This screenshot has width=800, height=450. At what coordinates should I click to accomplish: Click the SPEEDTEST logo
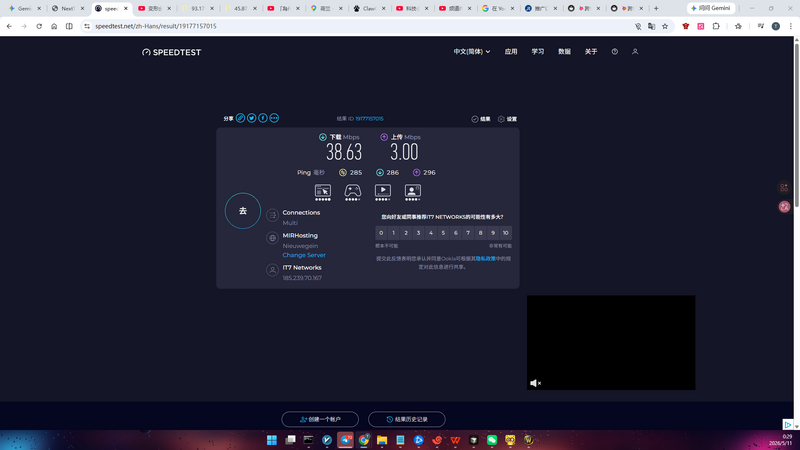click(171, 52)
